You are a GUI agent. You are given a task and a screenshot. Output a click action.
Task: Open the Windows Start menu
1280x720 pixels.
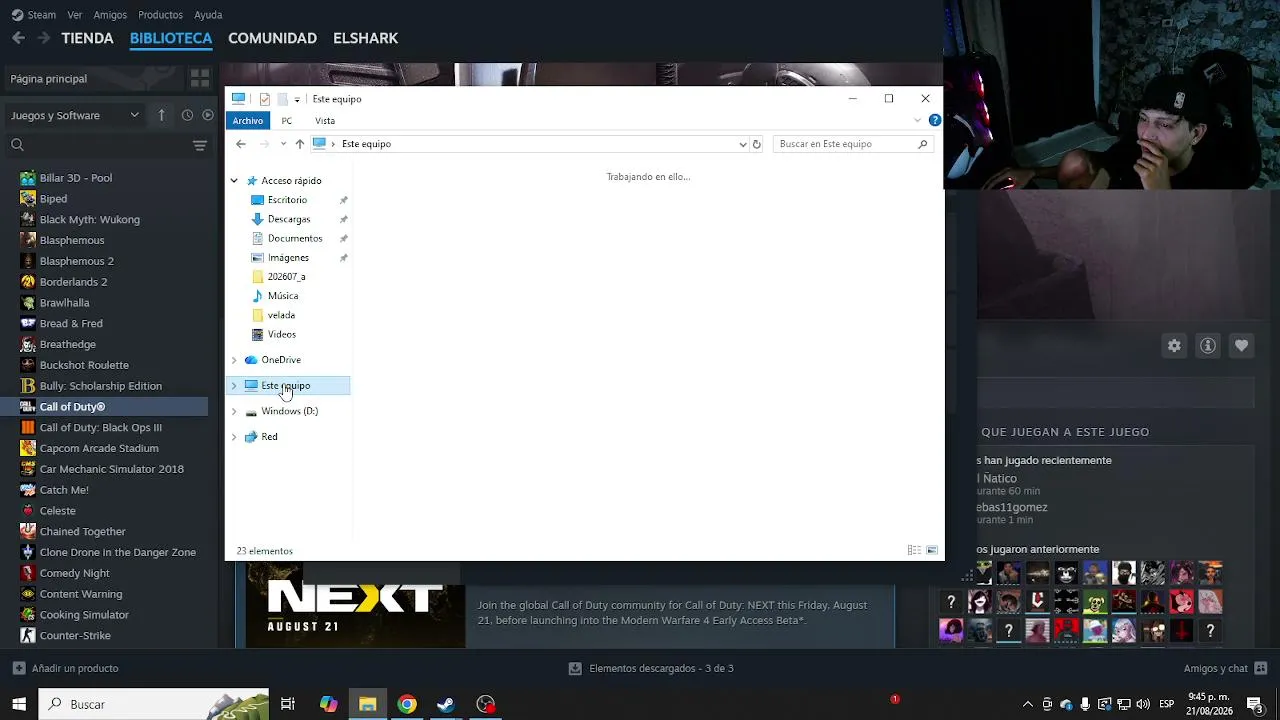click(18, 704)
